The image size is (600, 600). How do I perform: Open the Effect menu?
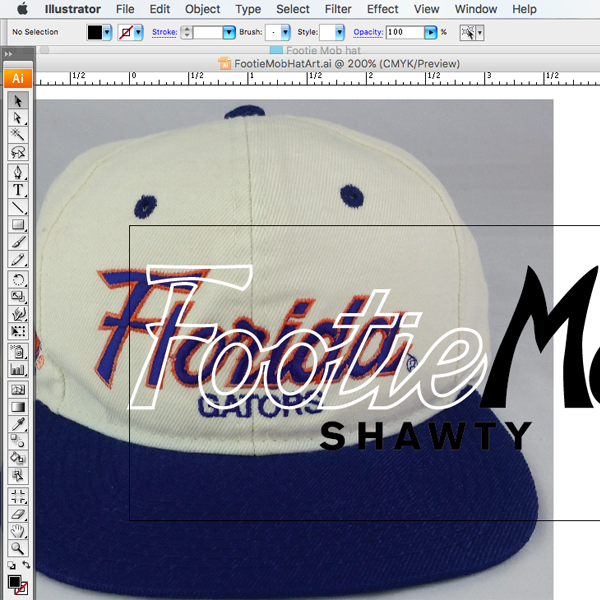tap(382, 9)
